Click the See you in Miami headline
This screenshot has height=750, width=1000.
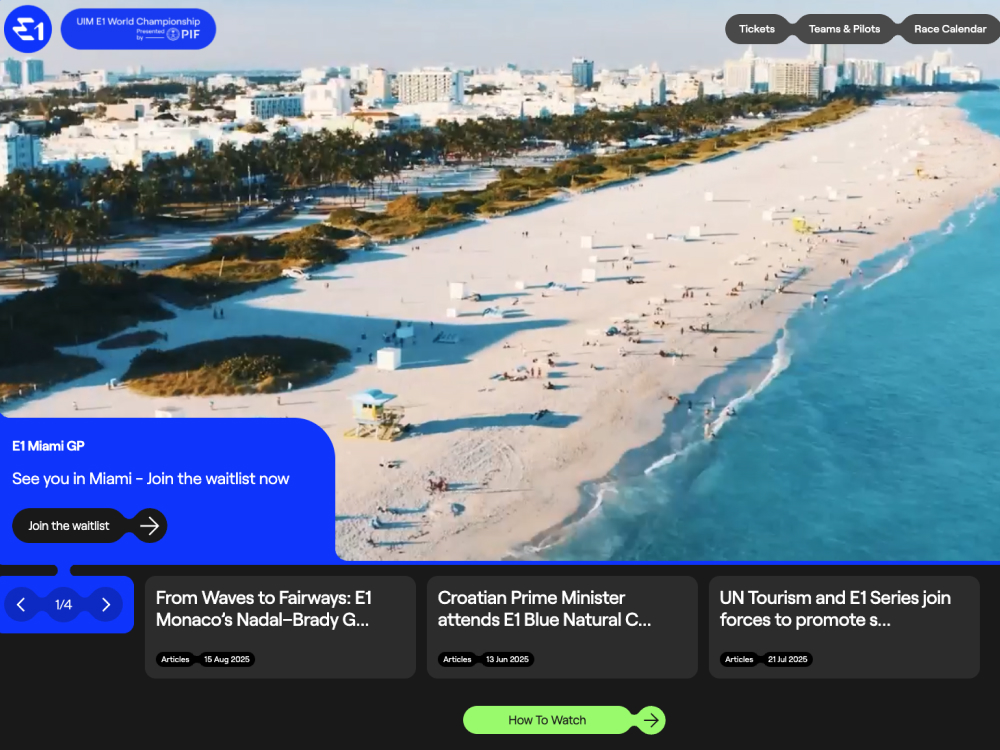click(x=151, y=479)
